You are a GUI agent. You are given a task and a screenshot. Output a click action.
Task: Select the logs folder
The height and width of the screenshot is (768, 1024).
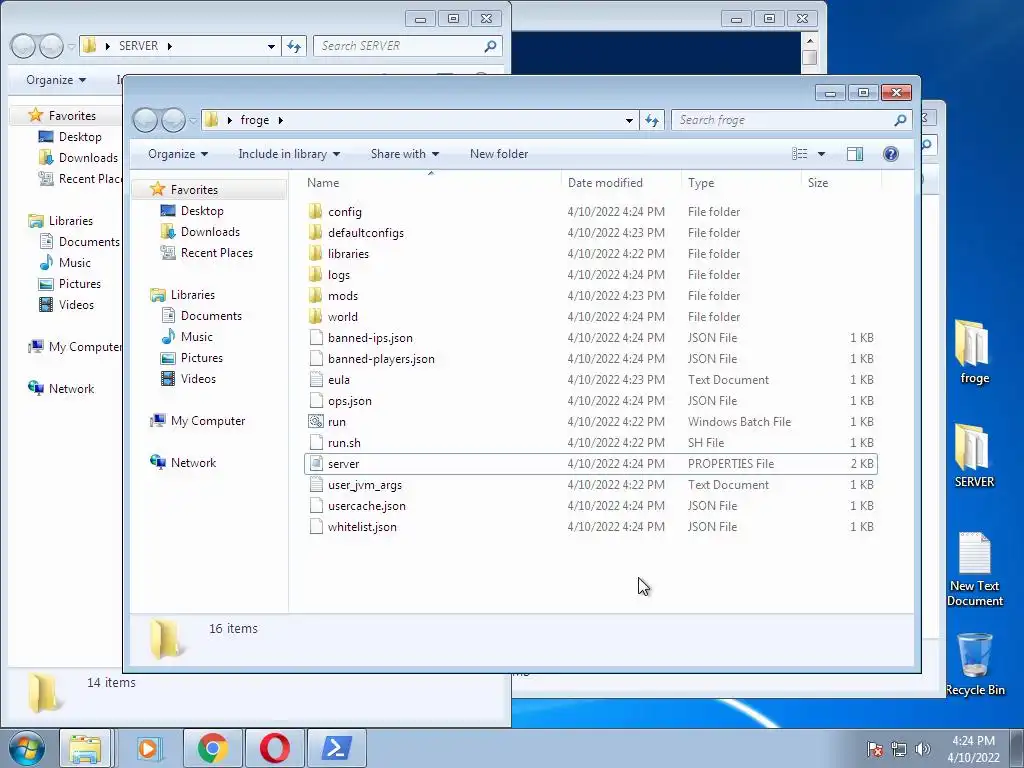click(591, 274)
